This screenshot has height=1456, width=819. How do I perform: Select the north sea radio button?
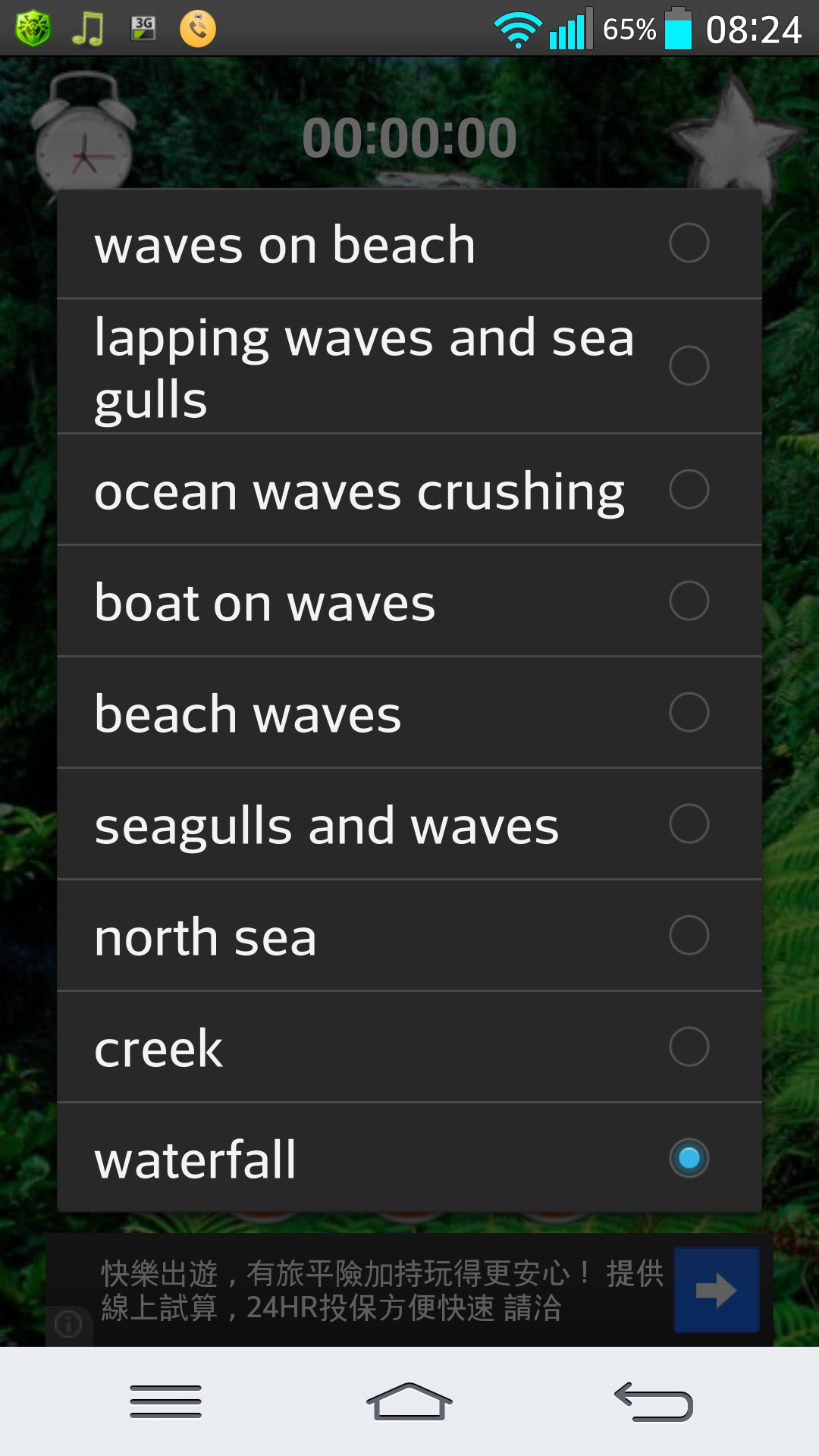pyautogui.click(x=689, y=935)
